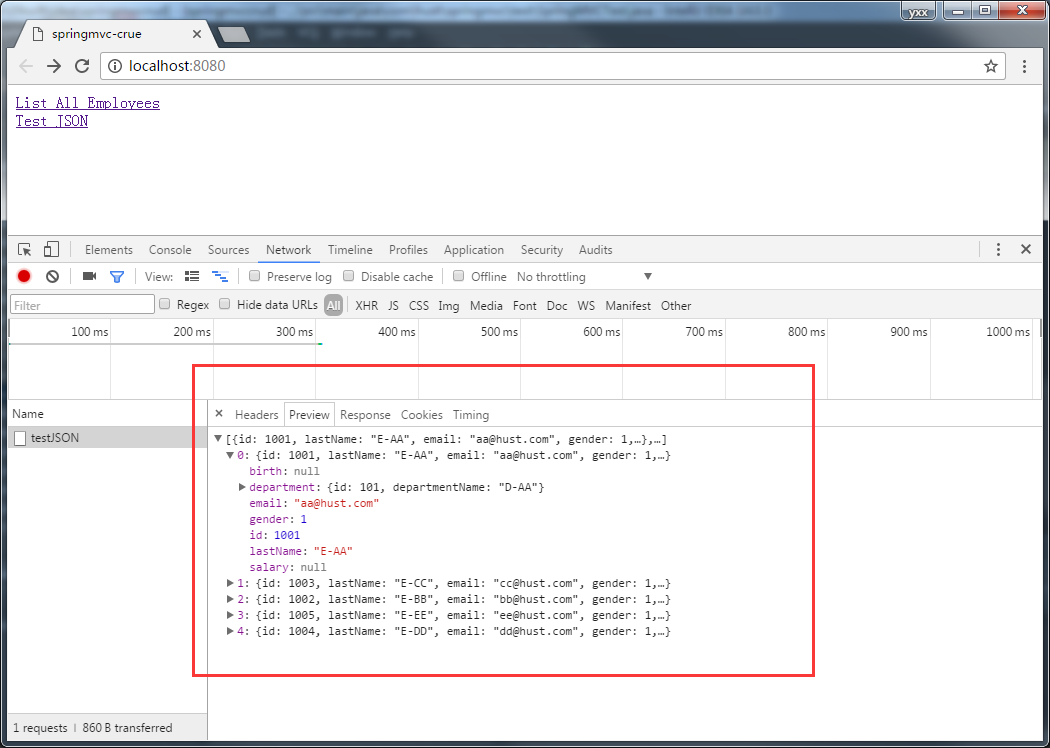
Task: Clear the network log
Action: pos(52,276)
